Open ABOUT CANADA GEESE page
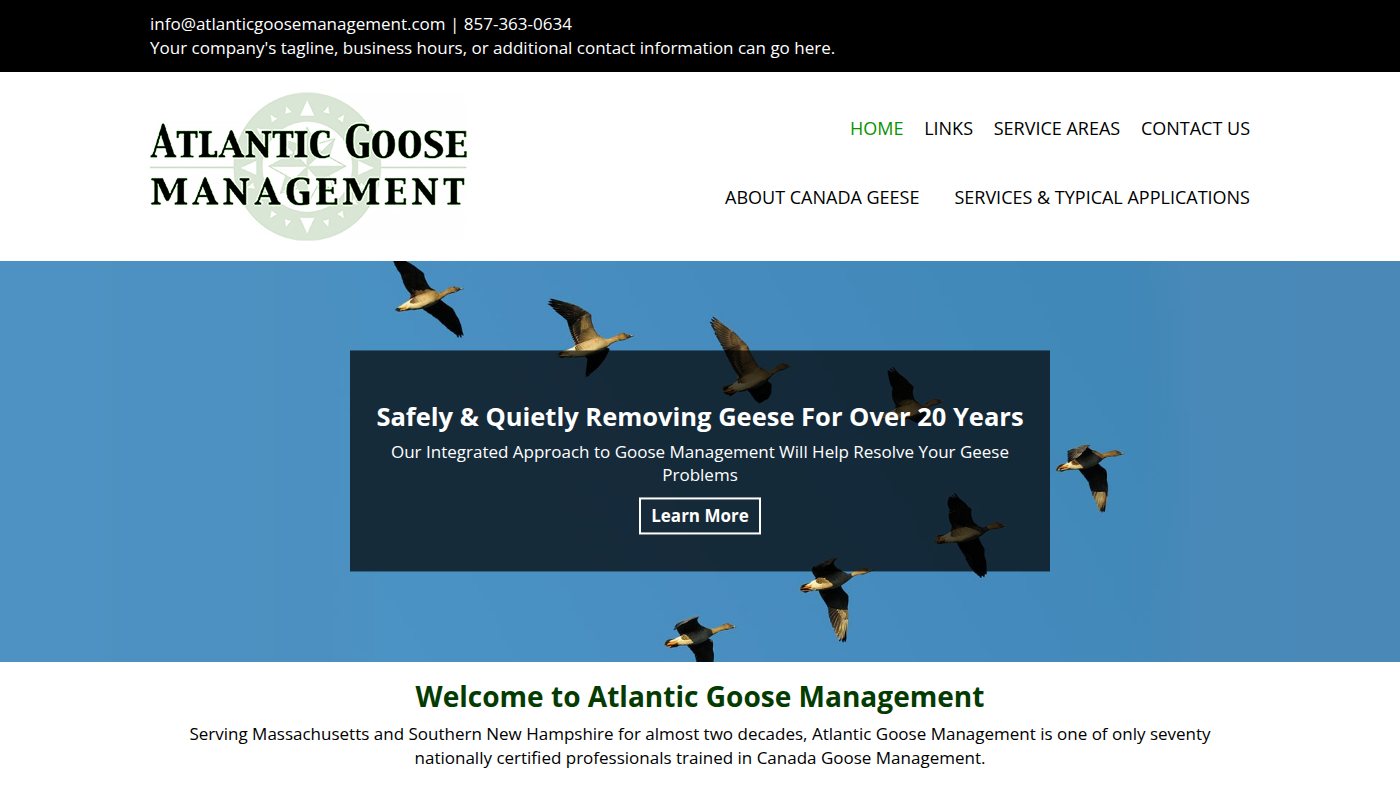The width and height of the screenshot is (1400, 788). [x=822, y=197]
